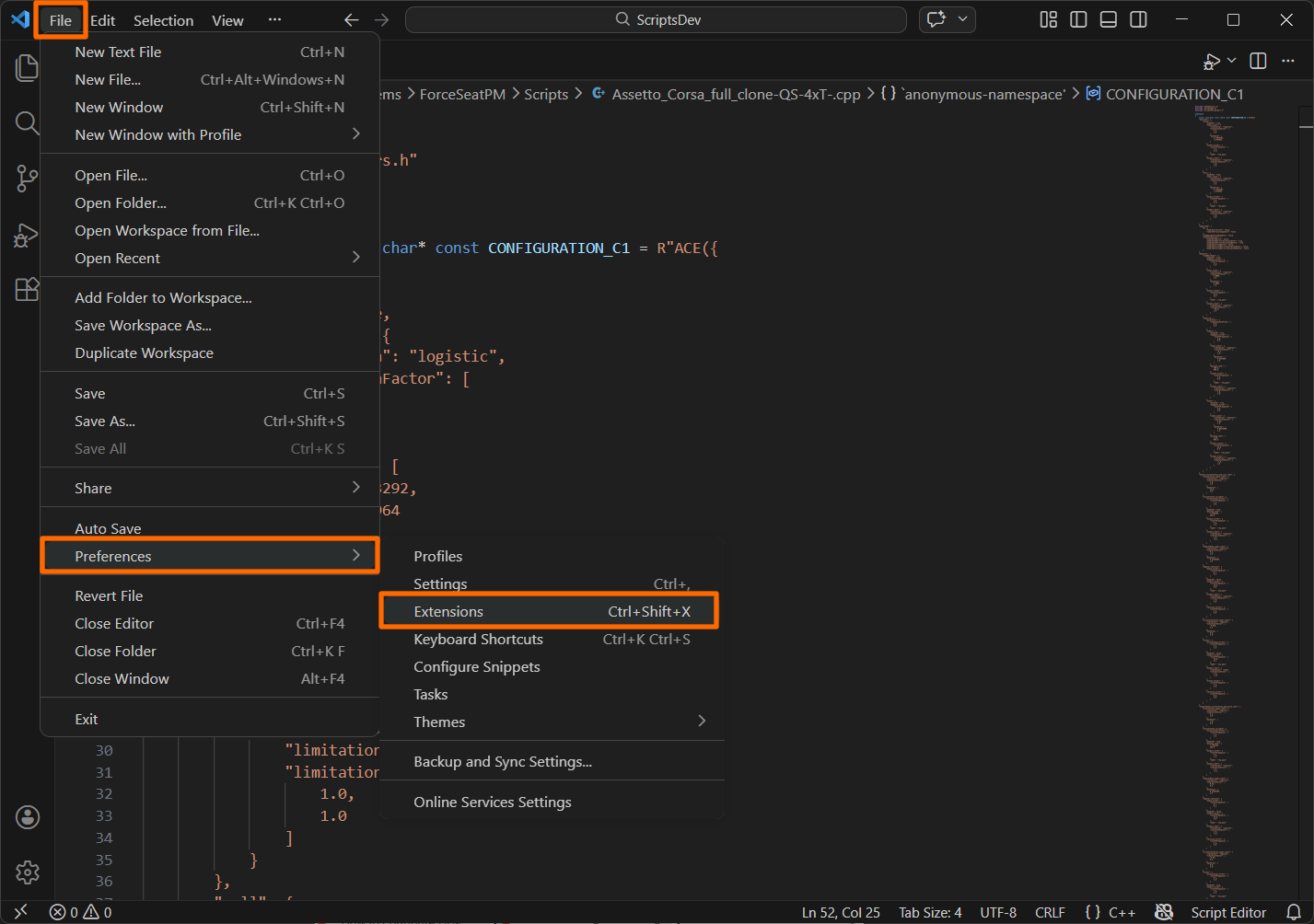The width and height of the screenshot is (1314, 924).
Task: Select New Text File
Action: coord(210,52)
